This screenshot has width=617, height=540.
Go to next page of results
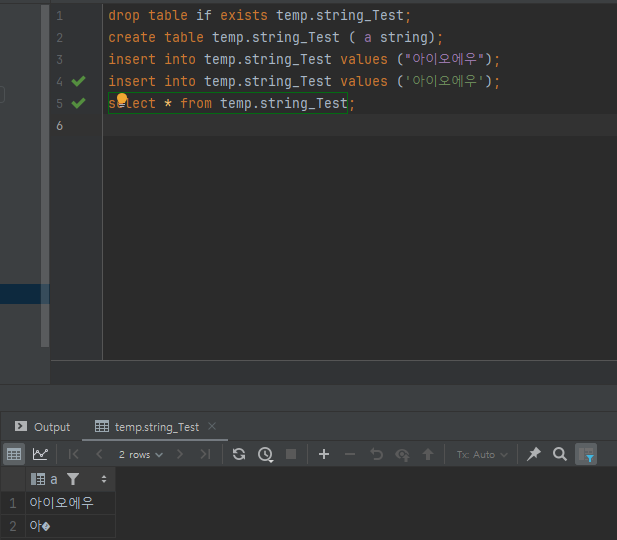[x=180, y=454]
